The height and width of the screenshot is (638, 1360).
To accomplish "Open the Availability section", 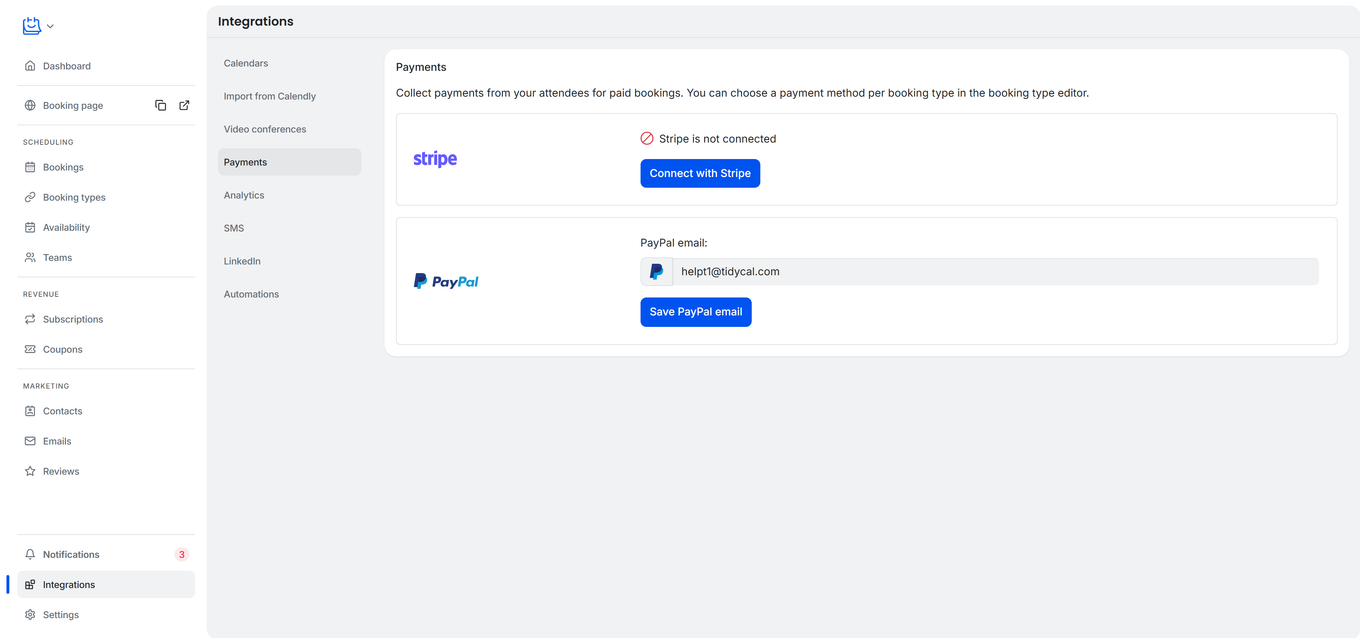I will pos(106,227).
